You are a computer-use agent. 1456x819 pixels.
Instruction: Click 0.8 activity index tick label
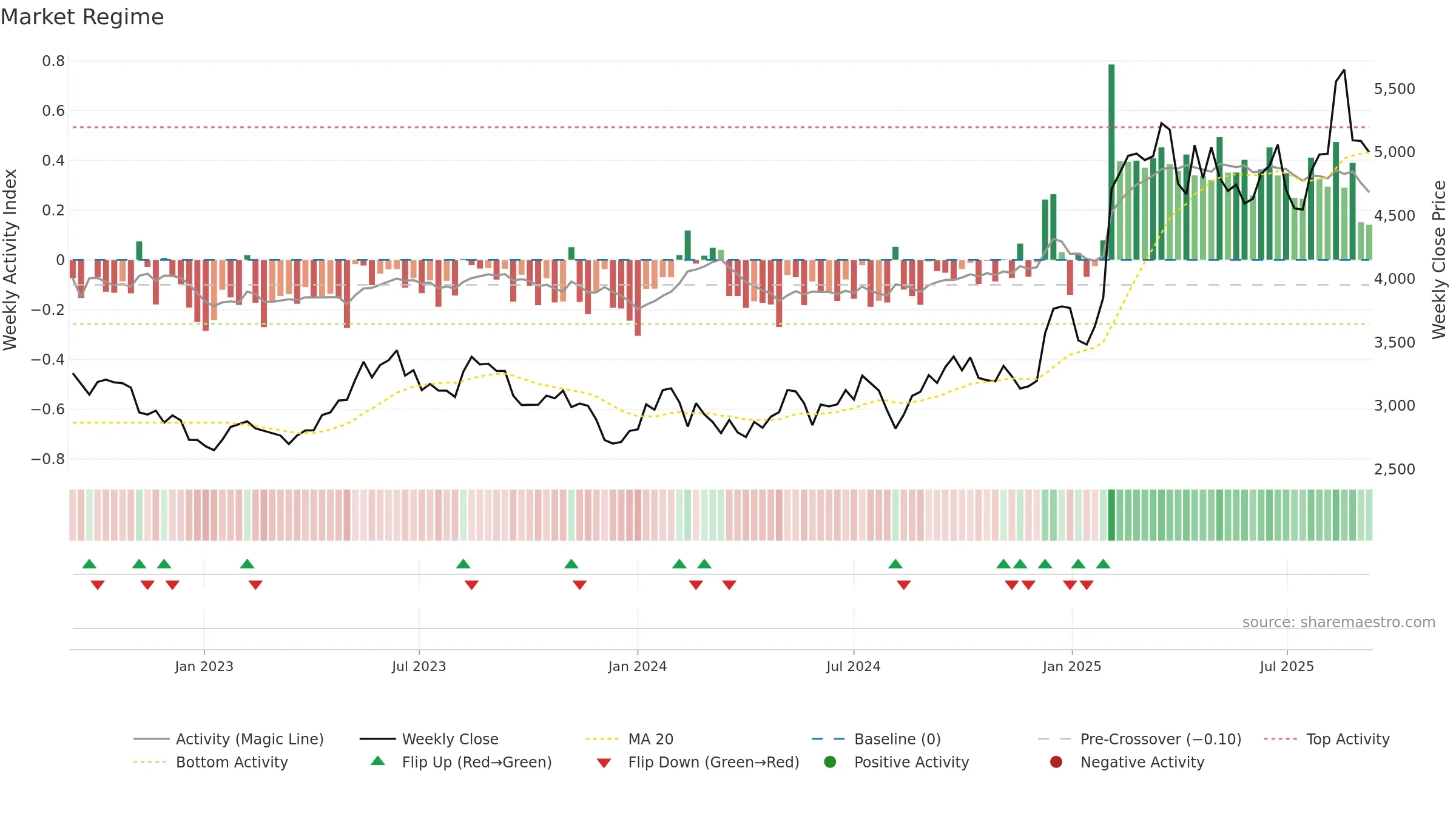pos(53,61)
